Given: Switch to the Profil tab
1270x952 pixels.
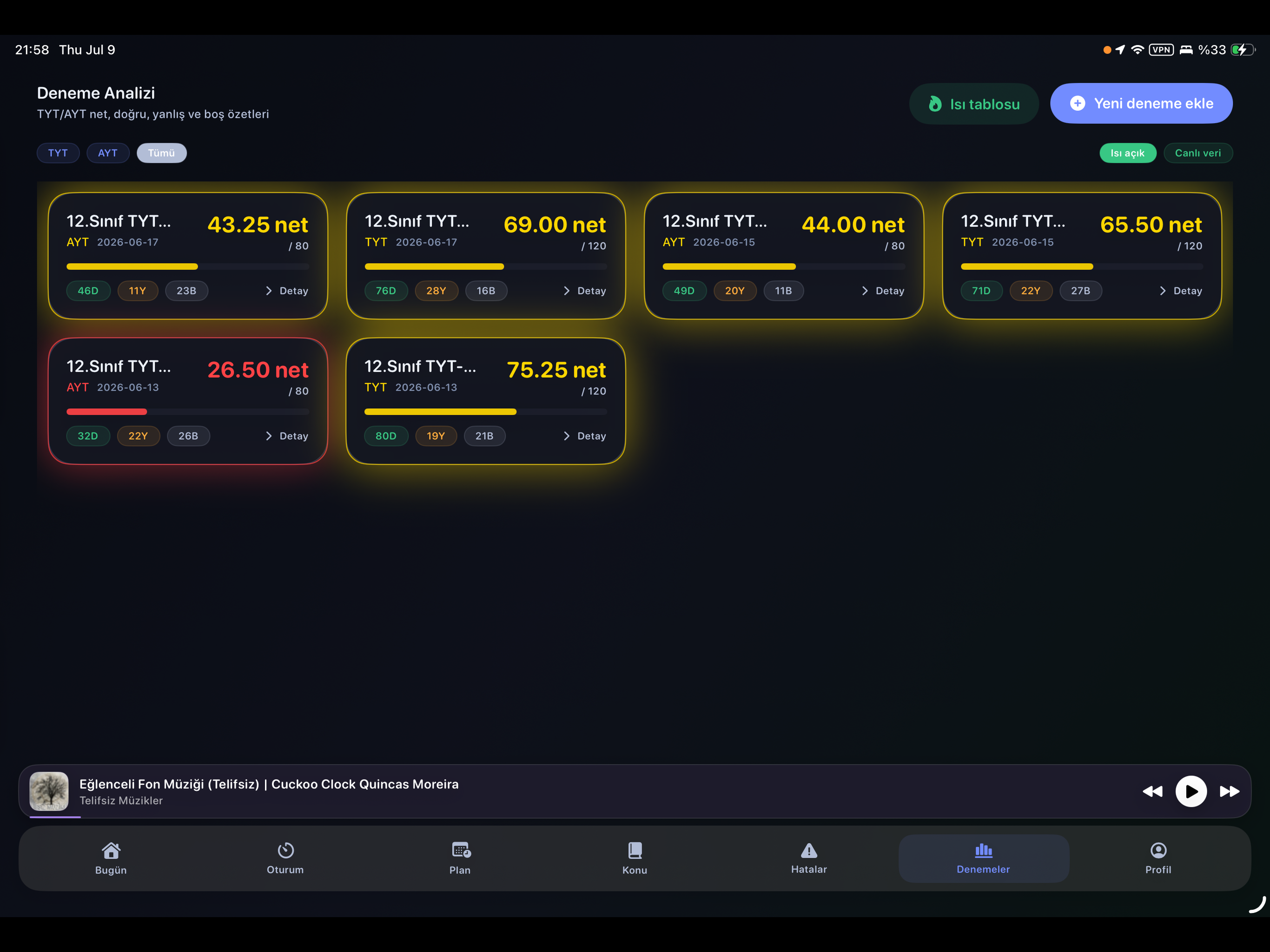Looking at the screenshot, I should [x=1158, y=859].
